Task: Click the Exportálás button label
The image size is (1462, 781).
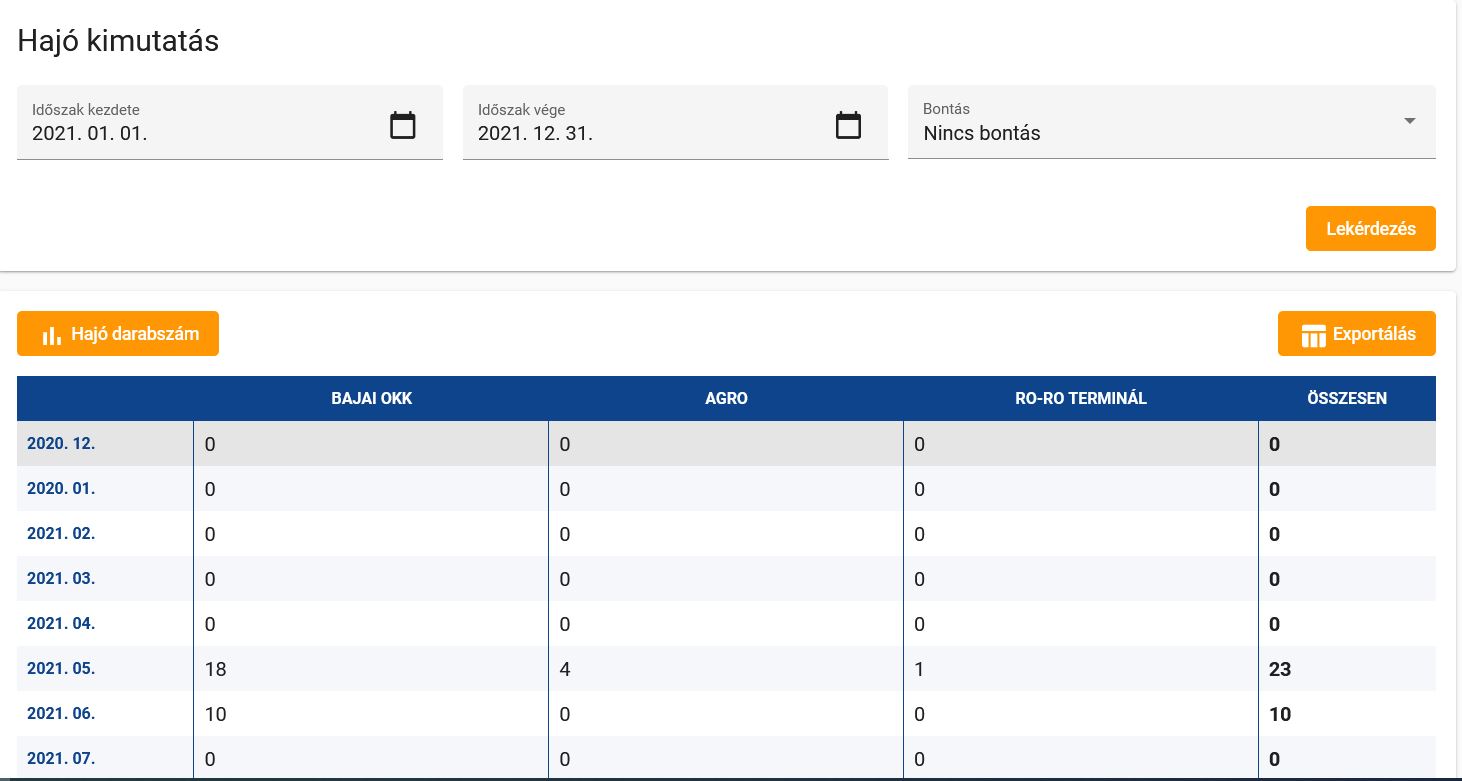Action: coord(1373,334)
